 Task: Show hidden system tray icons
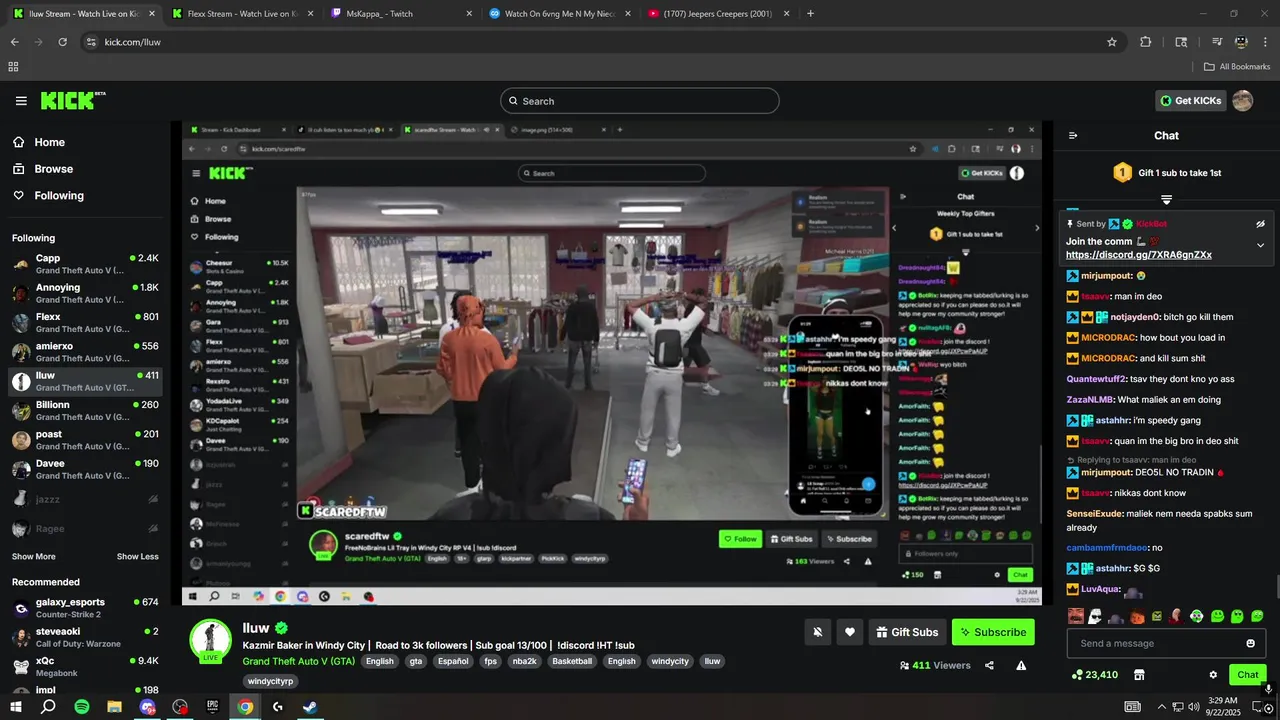point(1161,707)
